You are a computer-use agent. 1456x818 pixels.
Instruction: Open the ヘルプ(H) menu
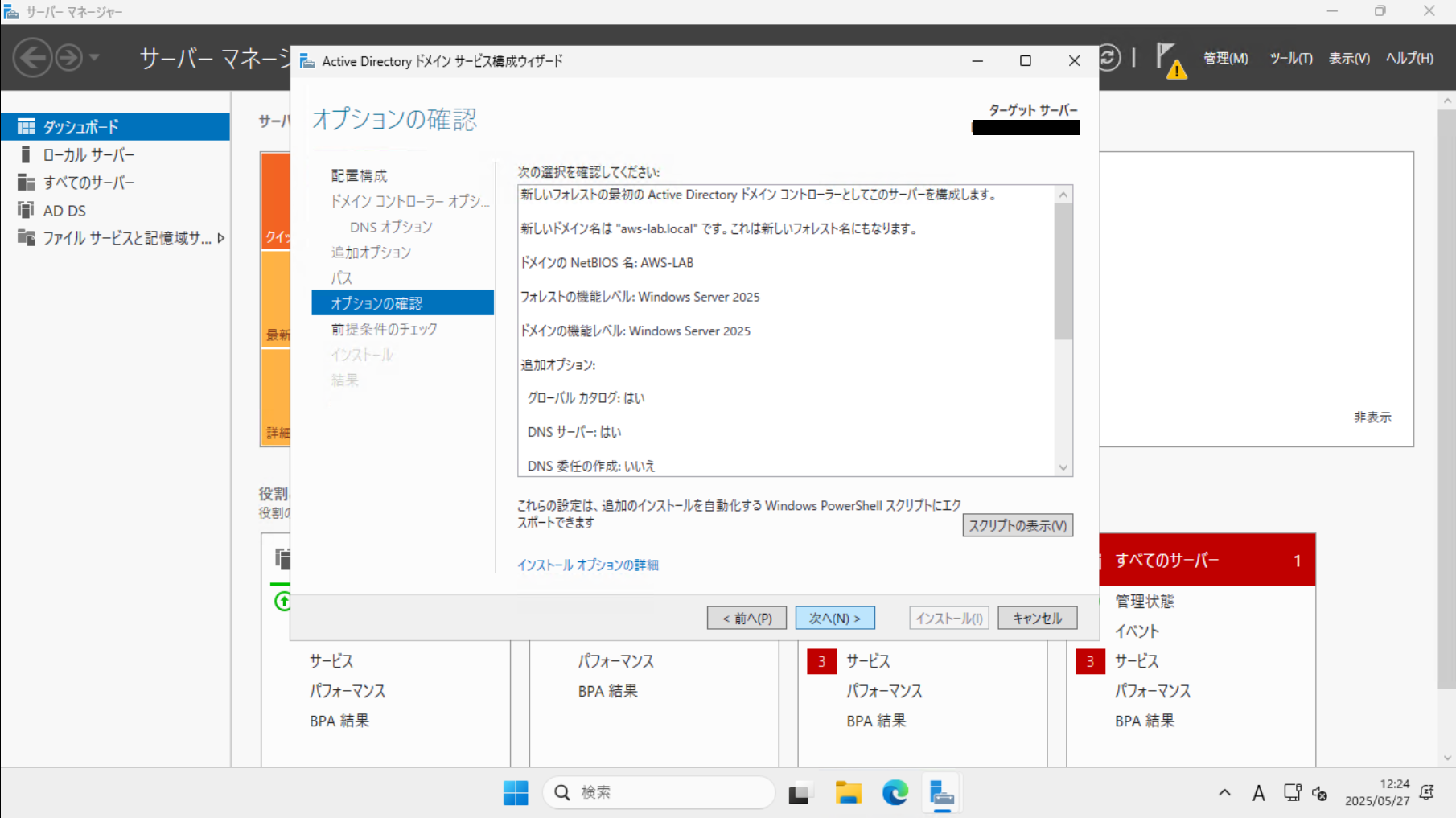tap(1409, 58)
